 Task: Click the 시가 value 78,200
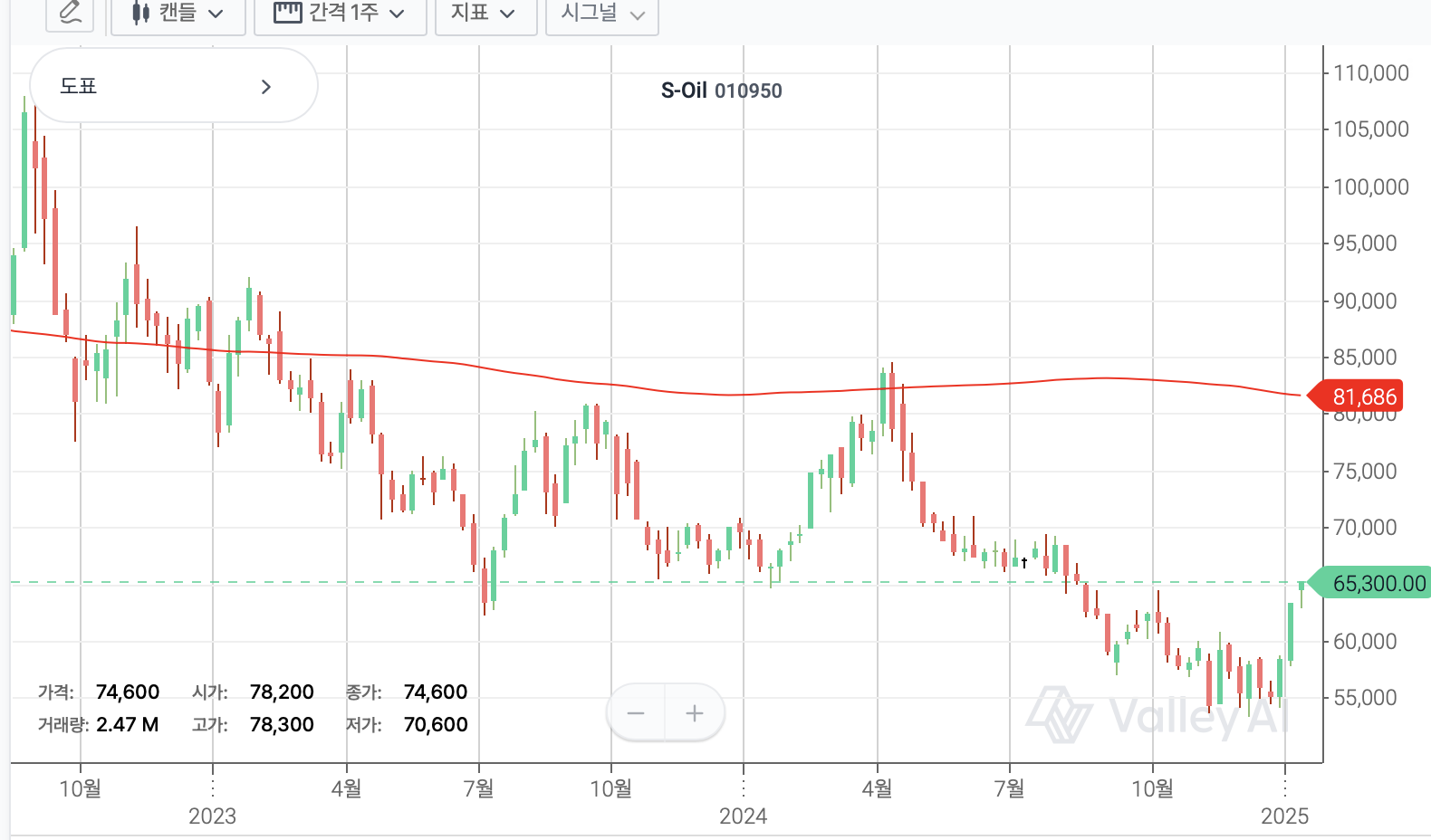282,692
